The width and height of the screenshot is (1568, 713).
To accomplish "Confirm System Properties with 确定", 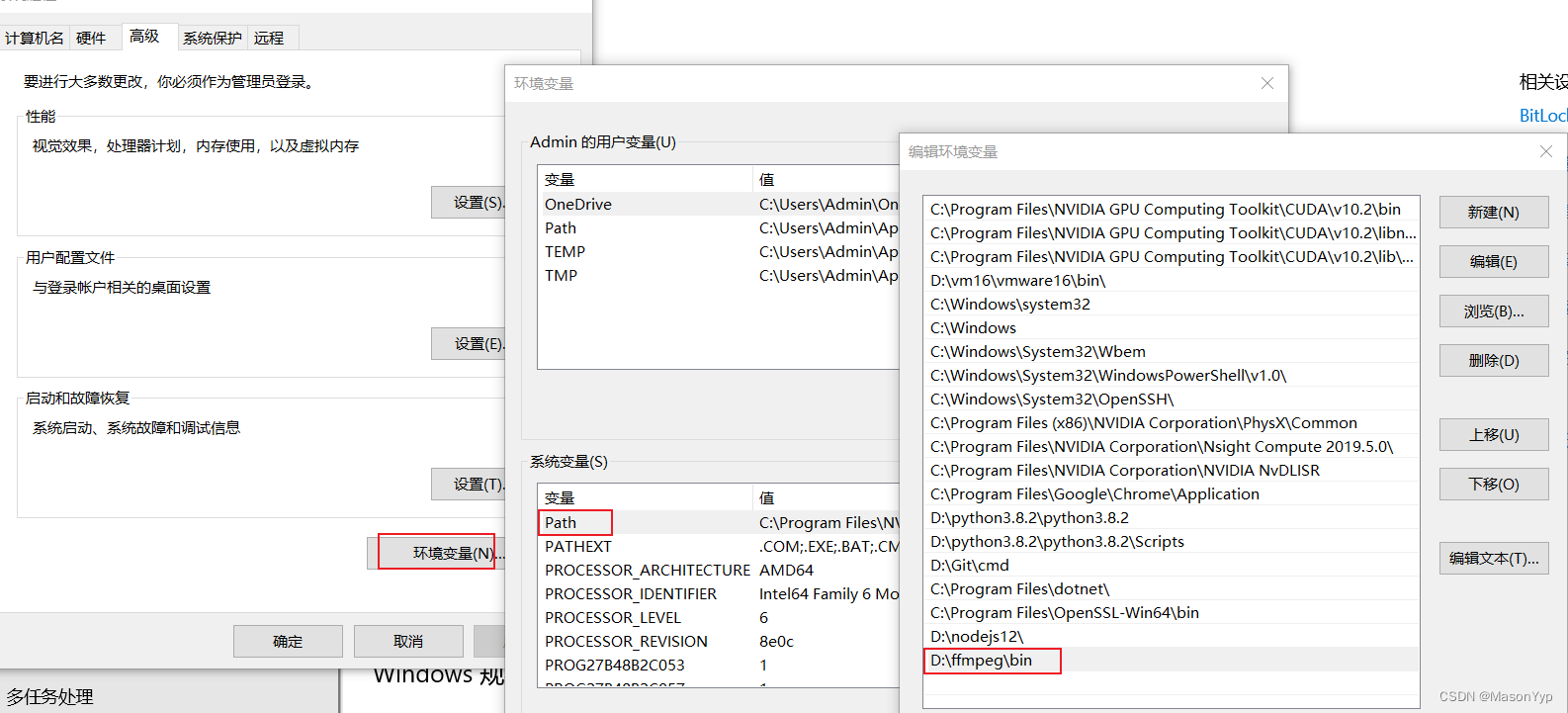I will (x=288, y=641).
